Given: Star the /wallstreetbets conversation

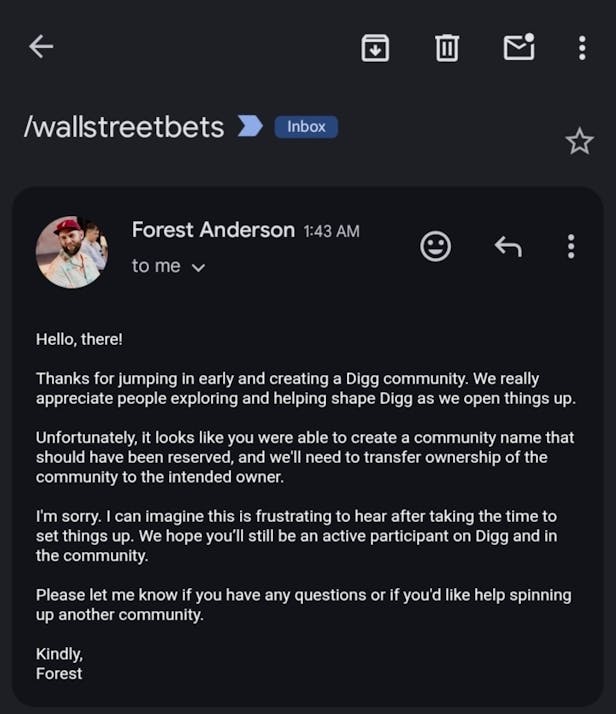Looking at the screenshot, I should point(579,142).
